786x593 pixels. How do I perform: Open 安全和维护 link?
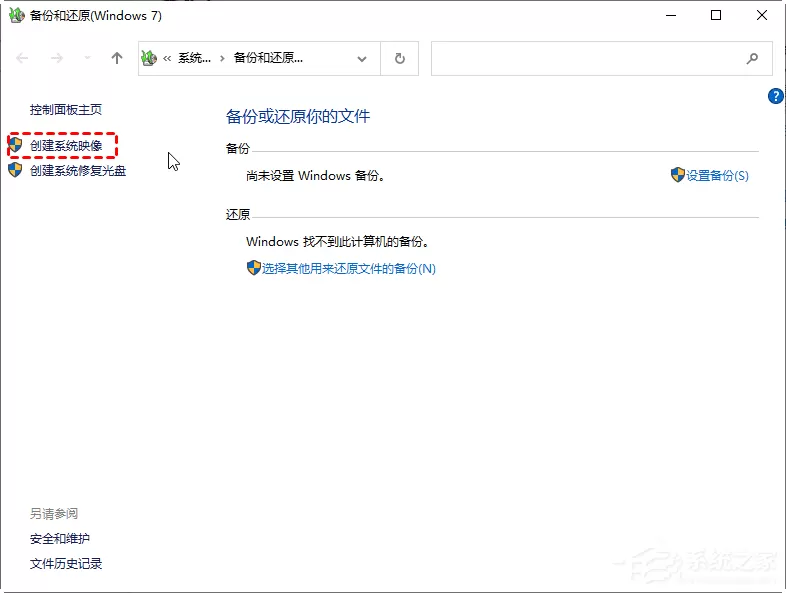(60, 539)
